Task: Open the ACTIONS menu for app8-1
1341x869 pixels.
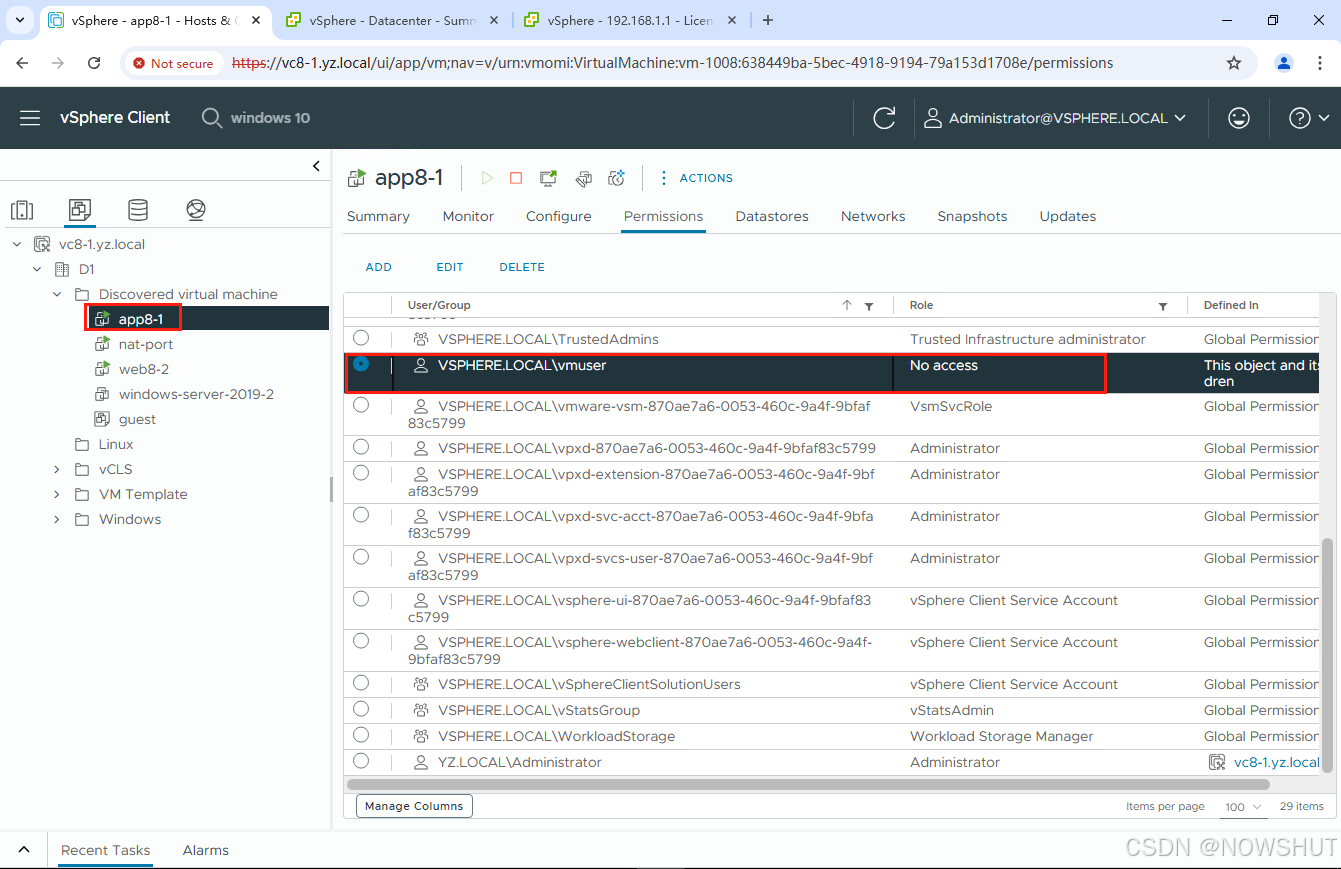Action: coord(696,178)
